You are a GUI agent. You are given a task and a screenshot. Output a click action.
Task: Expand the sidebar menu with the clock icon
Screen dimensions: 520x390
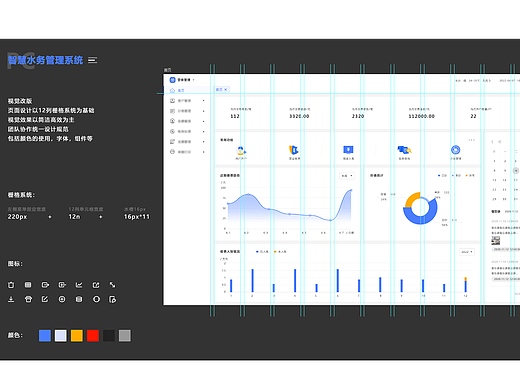click(203, 131)
